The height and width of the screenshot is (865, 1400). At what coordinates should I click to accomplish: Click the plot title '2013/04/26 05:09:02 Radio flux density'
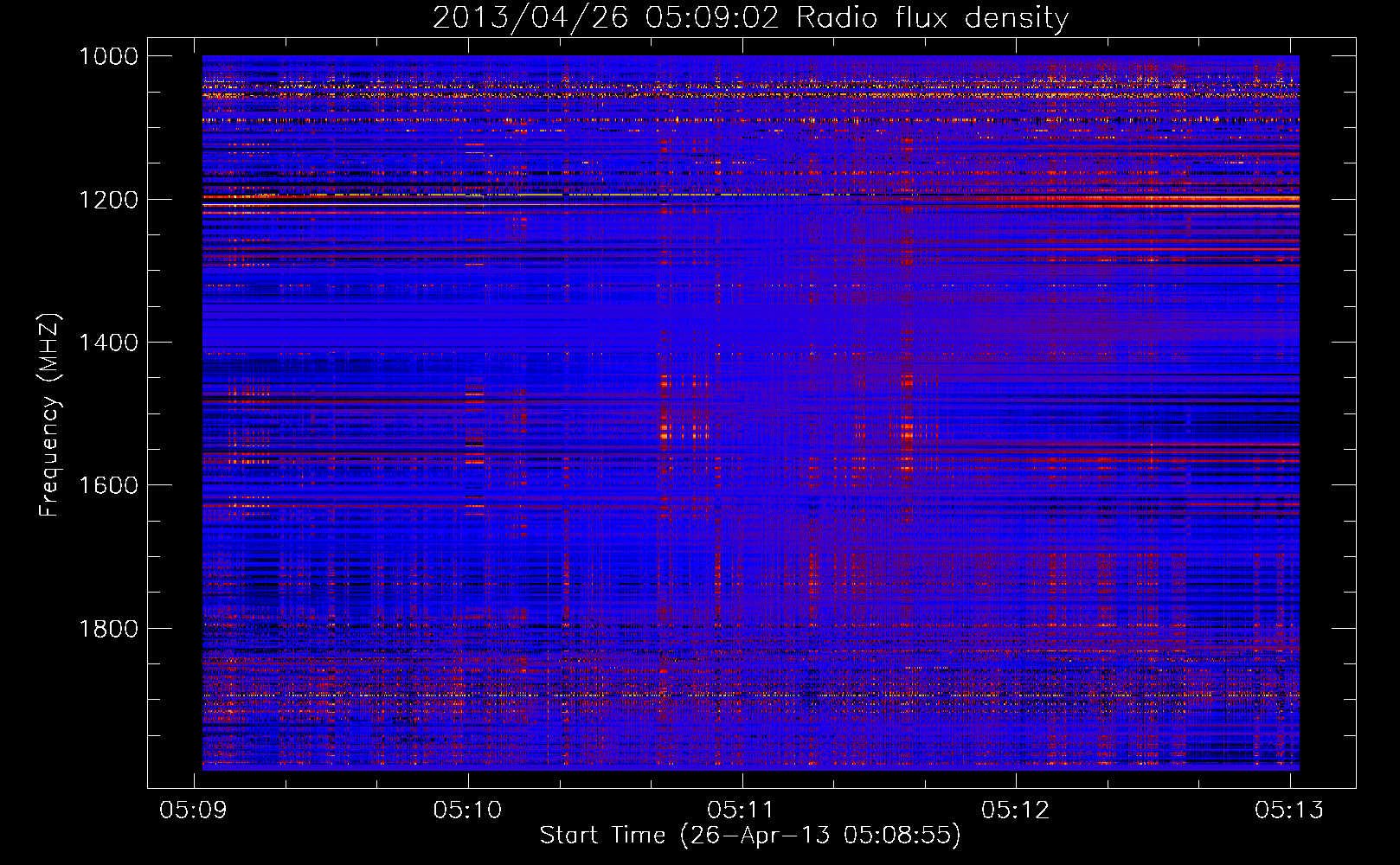tap(750, 18)
